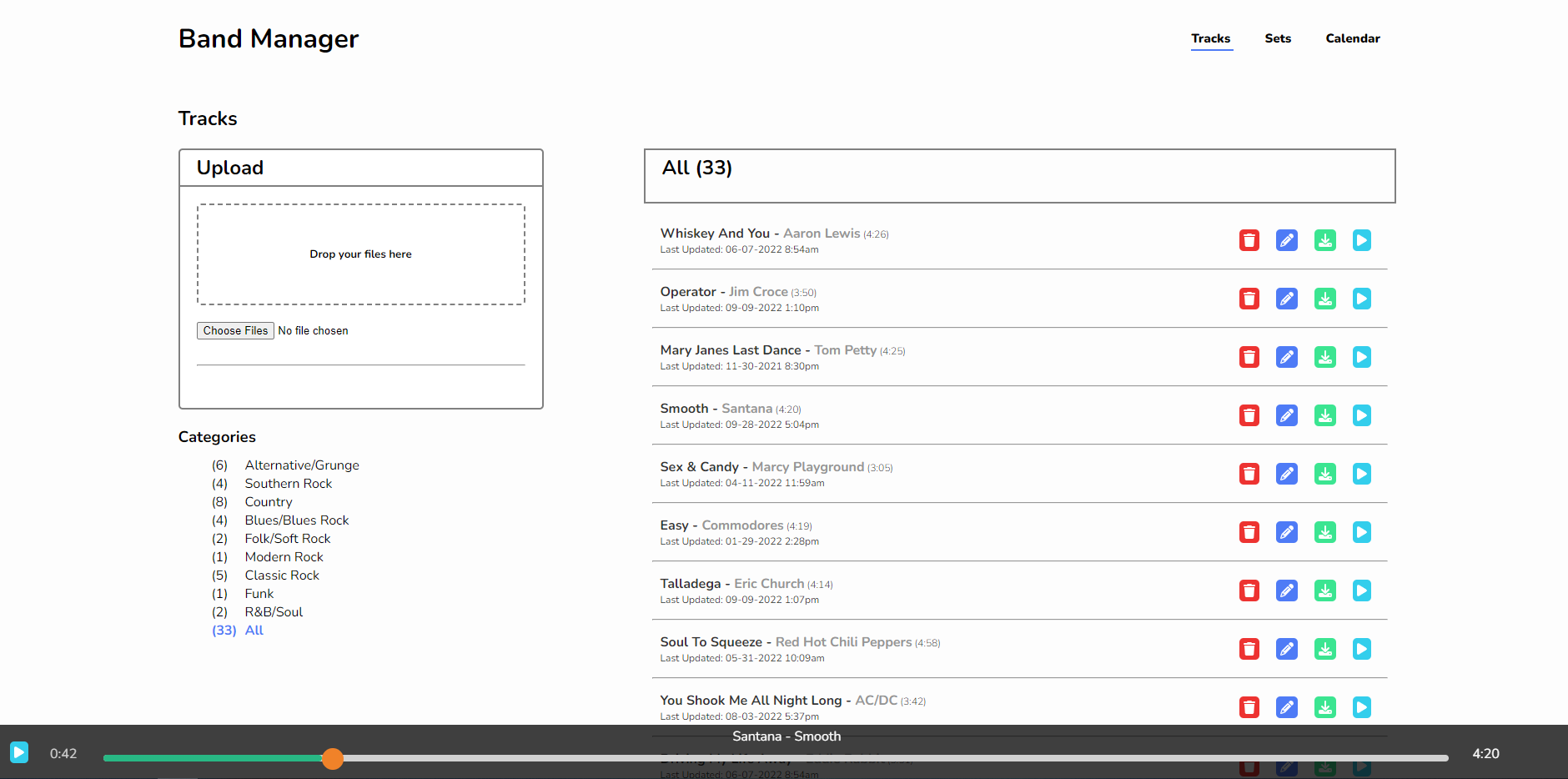Open the Tracks tab
Screen dimensions: 1568x779
[x=1211, y=38]
